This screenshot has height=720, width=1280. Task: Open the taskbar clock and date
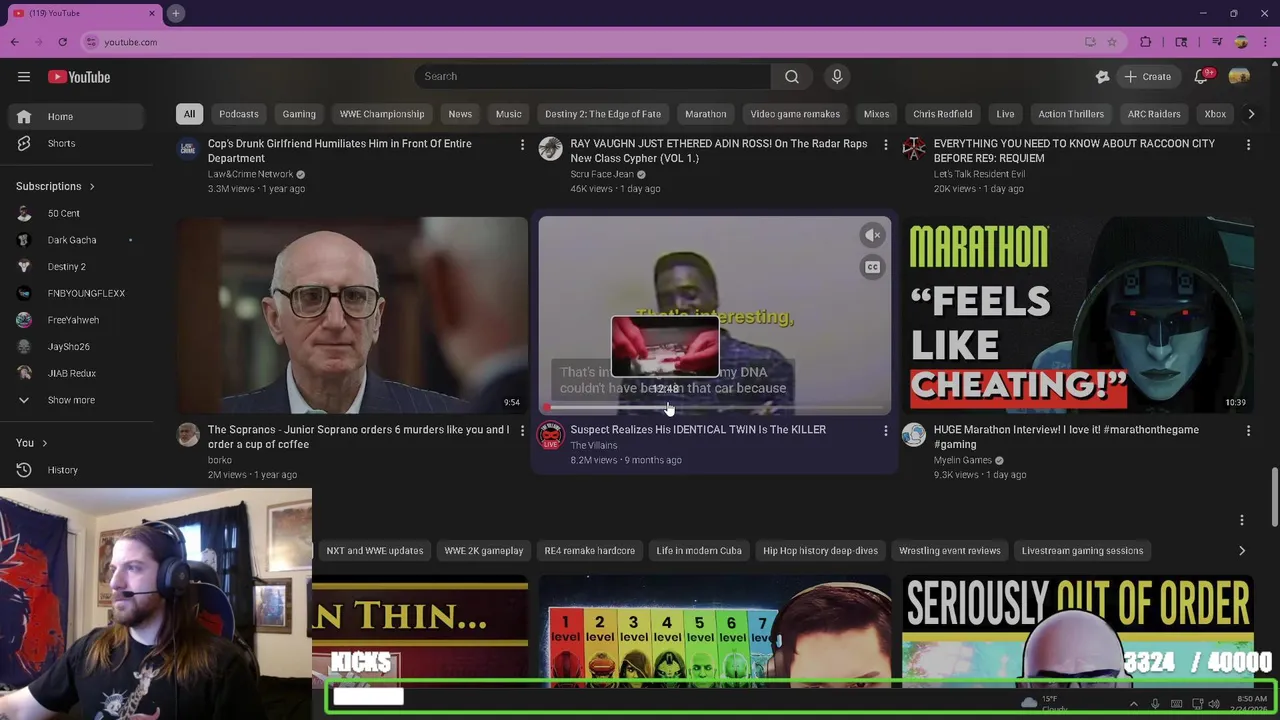pyautogui.click(x=1251, y=704)
